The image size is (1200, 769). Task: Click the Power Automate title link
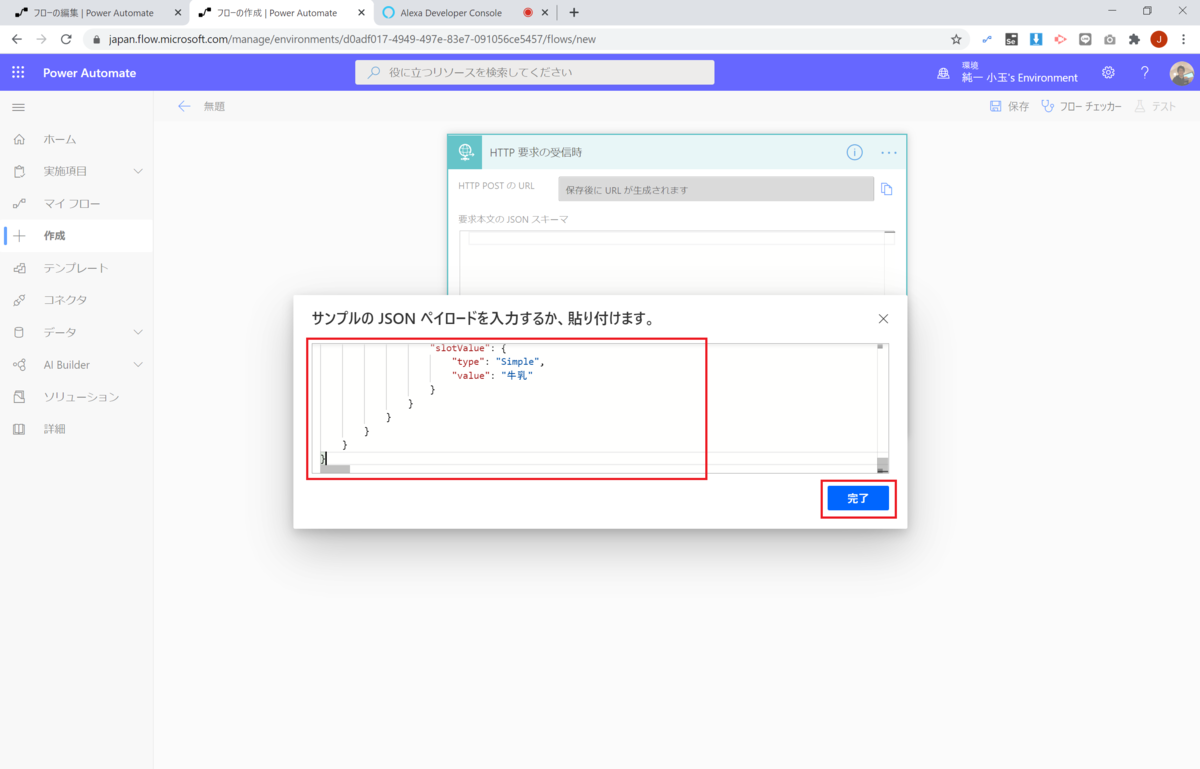tap(89, 73)
